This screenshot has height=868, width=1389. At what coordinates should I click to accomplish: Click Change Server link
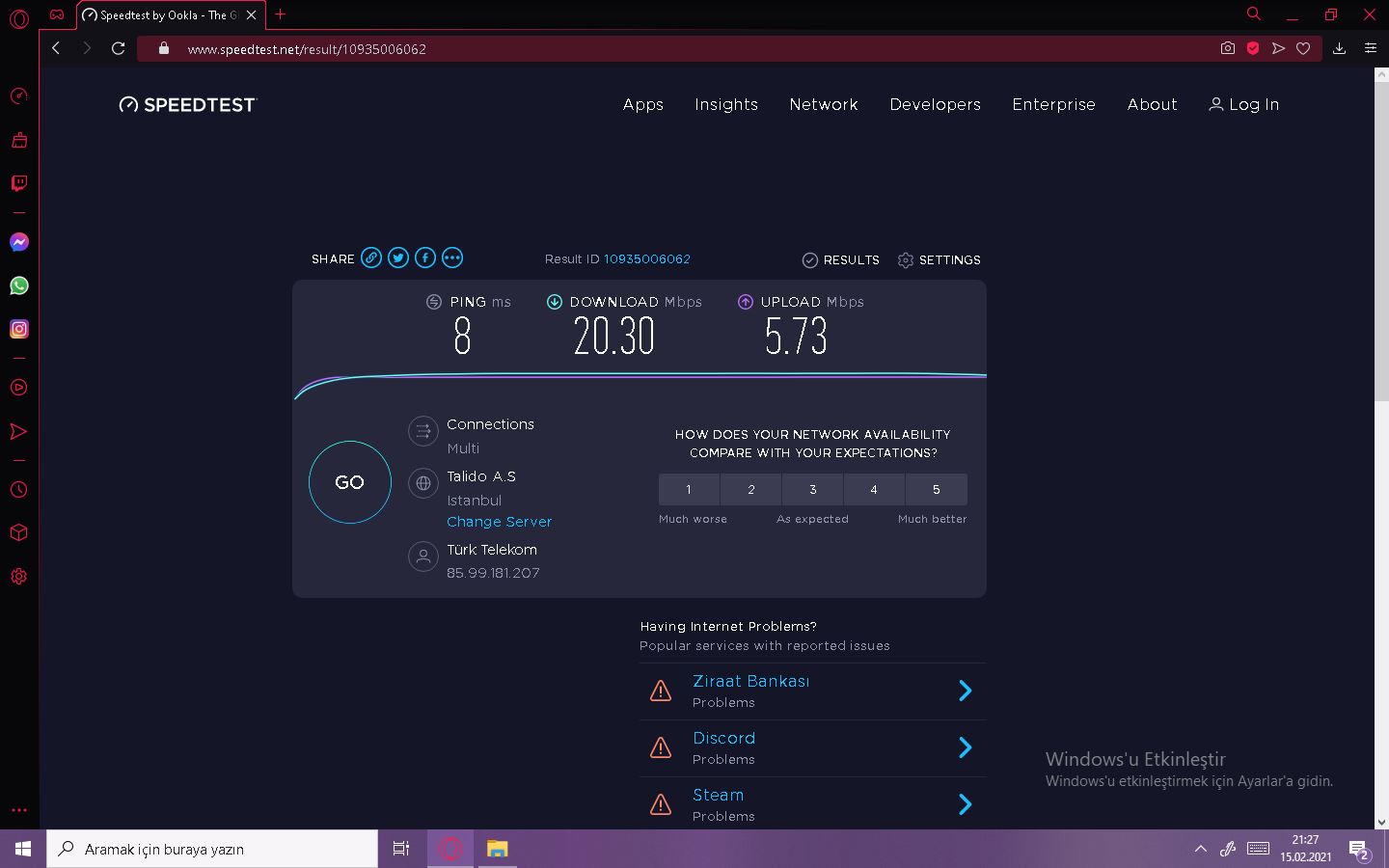[x=499, y=522]
